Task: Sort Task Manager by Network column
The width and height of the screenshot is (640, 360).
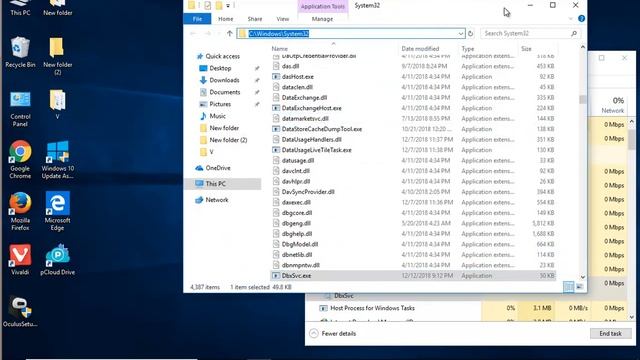Action: pyautogui.click(x=611, y=105)
